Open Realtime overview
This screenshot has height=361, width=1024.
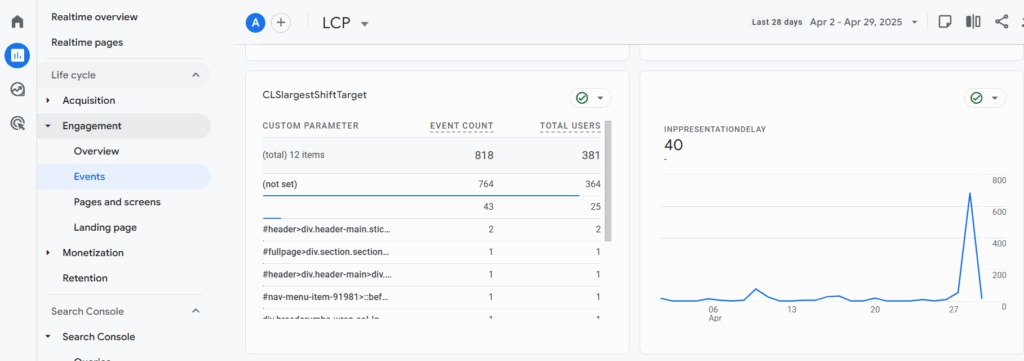point(95,17)
